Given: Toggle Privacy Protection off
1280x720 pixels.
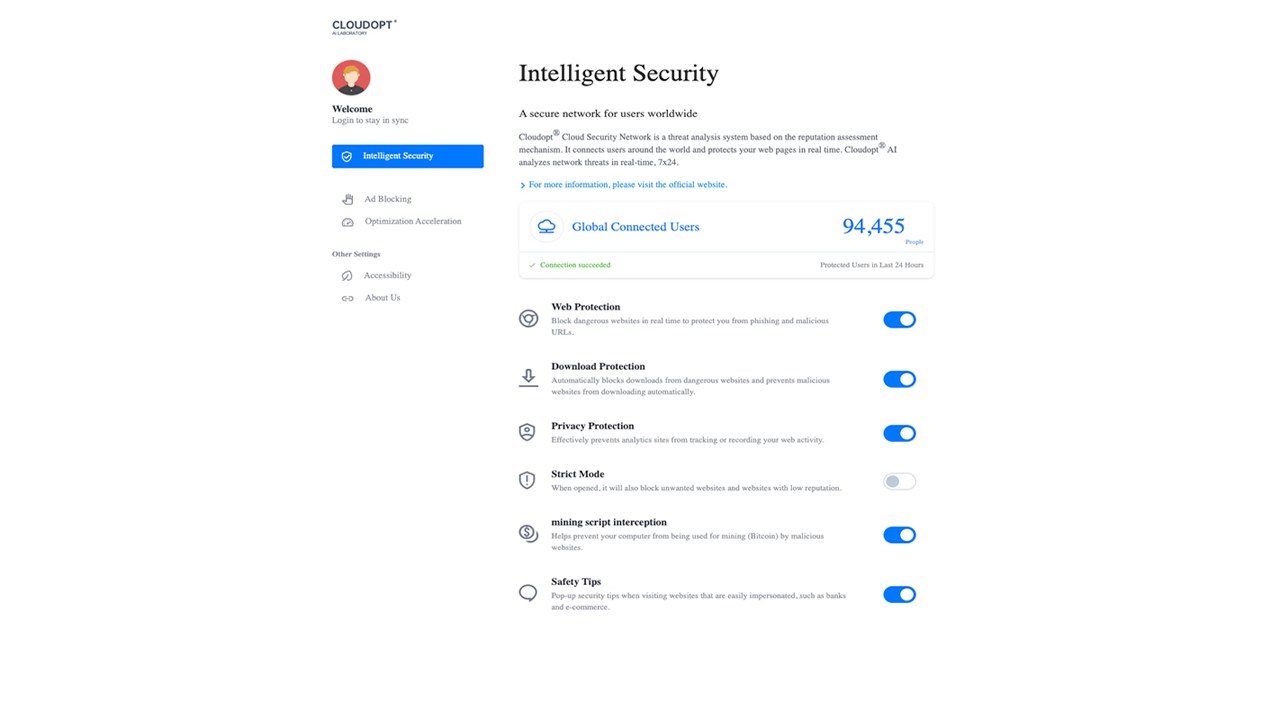Looking at the screenshot, I should click(899, 433).
